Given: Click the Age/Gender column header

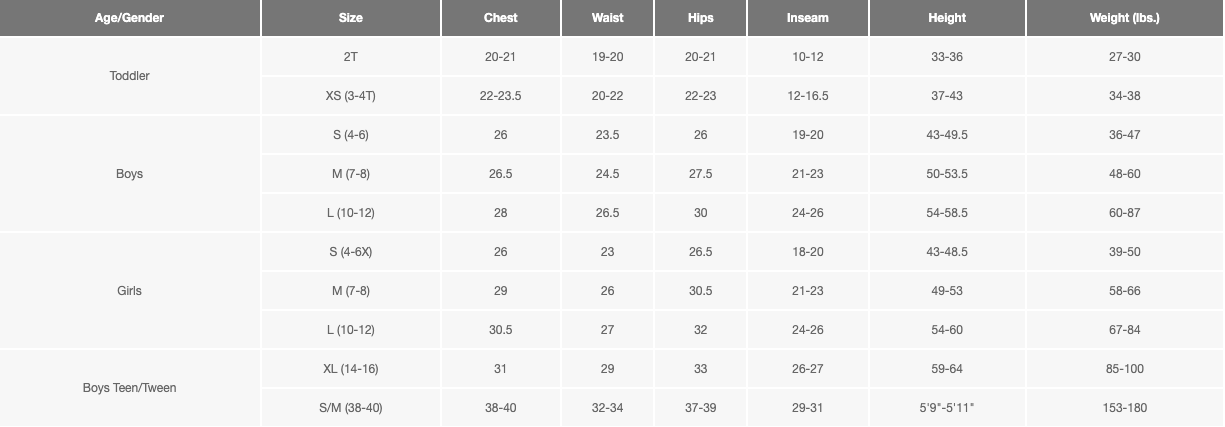Looking at the screenshot, I should 130,18.
